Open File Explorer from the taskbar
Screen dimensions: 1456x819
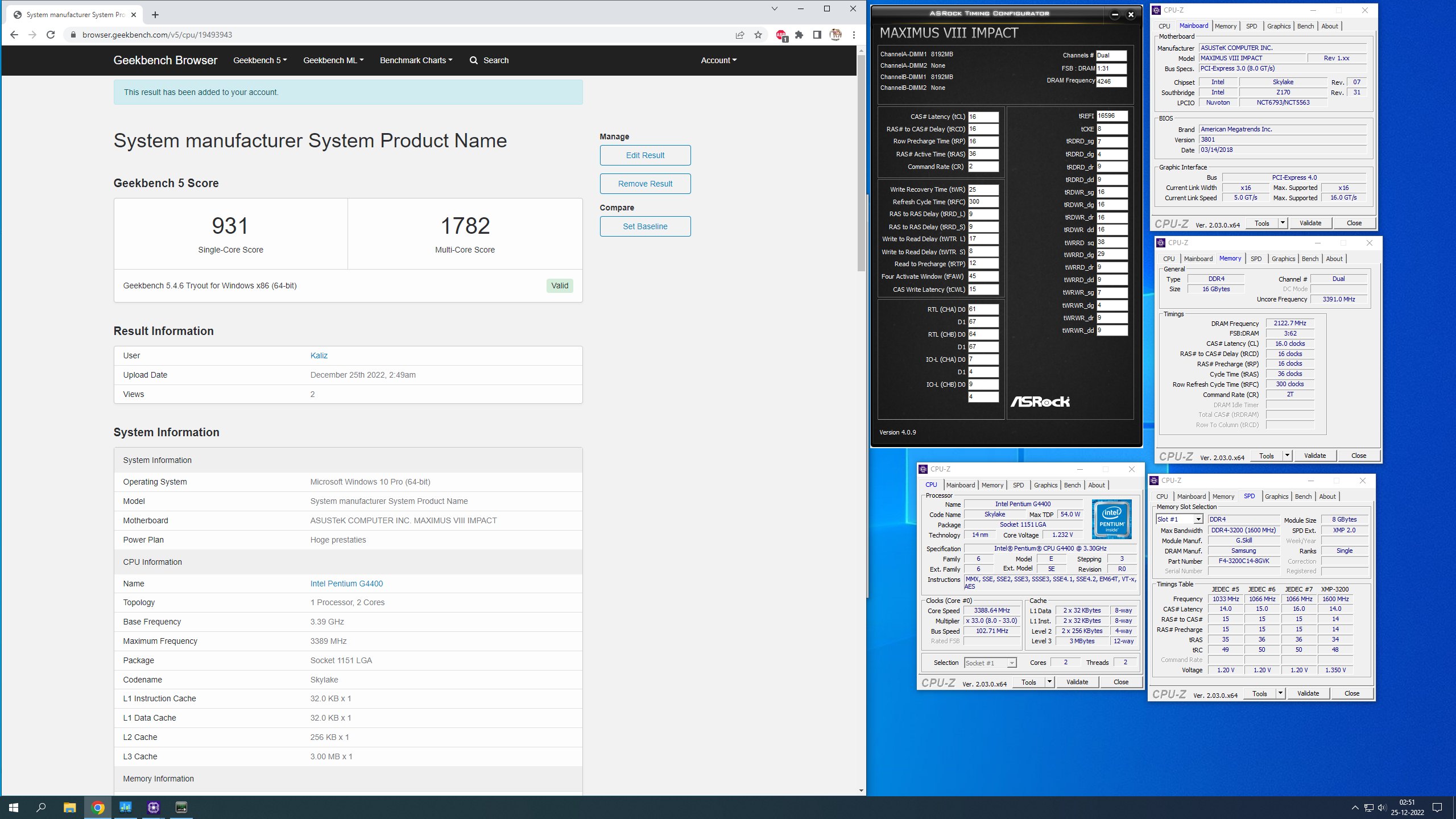pos(69,807)
